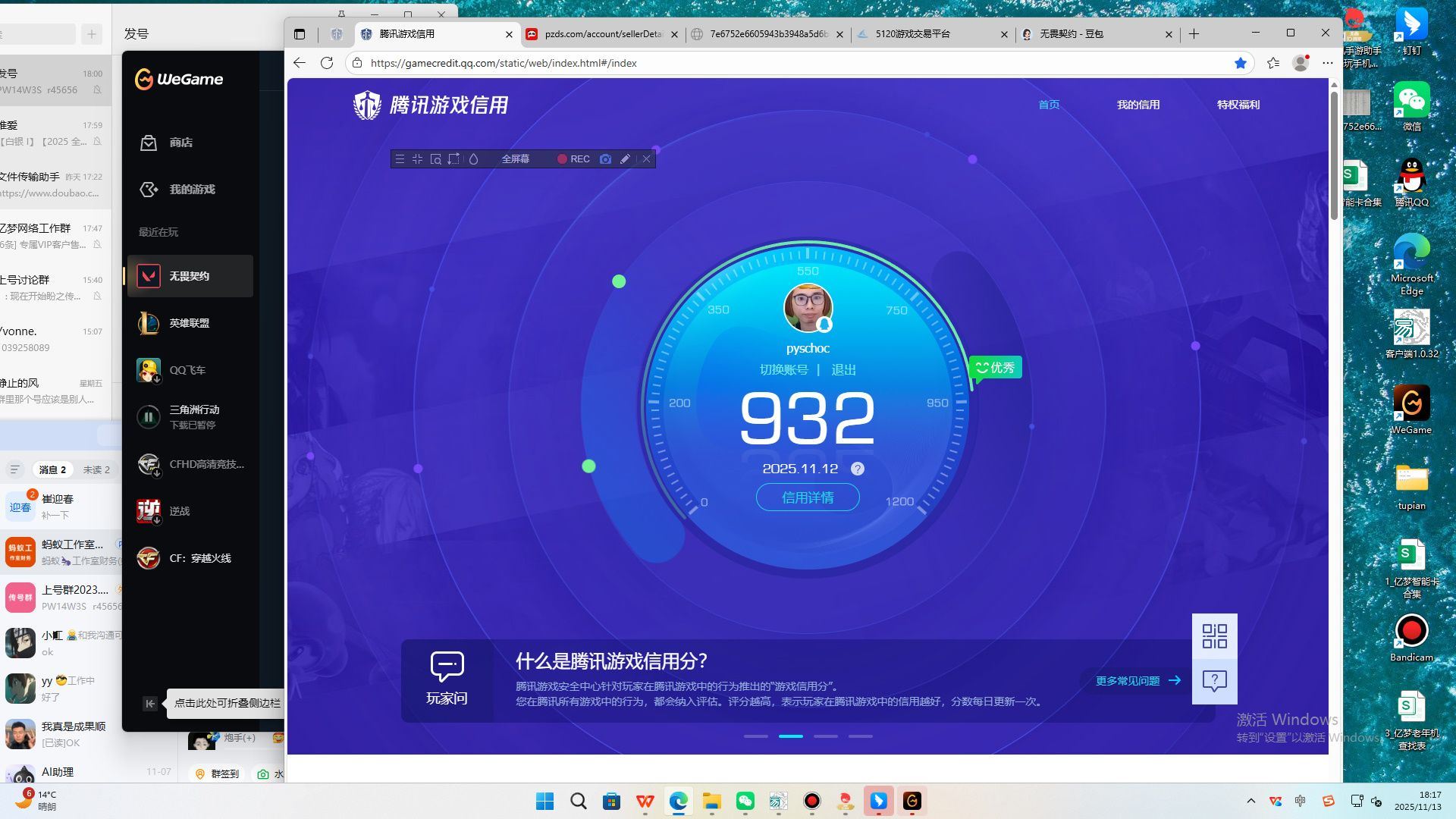The width and height of the screenshot is (1456, 819).
Task: Select the pencil annotation tool
Action: 625,159
